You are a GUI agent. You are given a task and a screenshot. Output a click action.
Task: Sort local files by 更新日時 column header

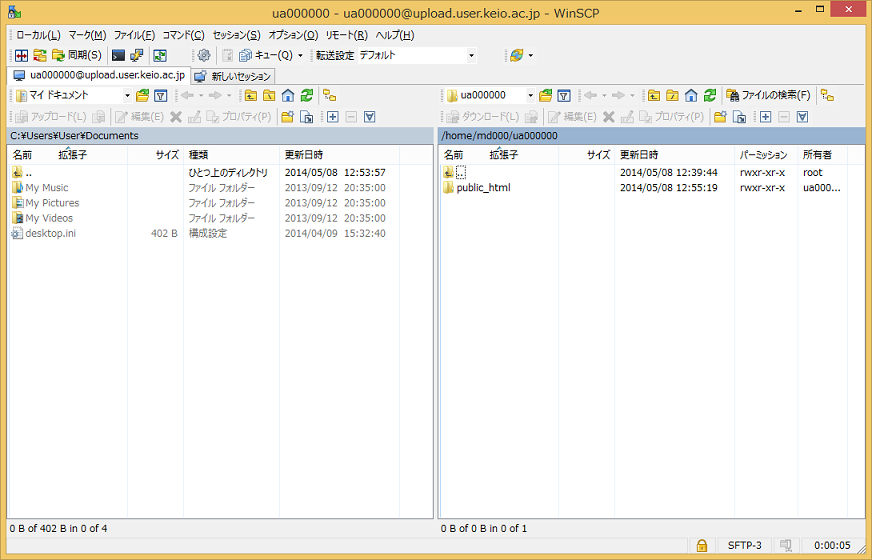point(304,155)
